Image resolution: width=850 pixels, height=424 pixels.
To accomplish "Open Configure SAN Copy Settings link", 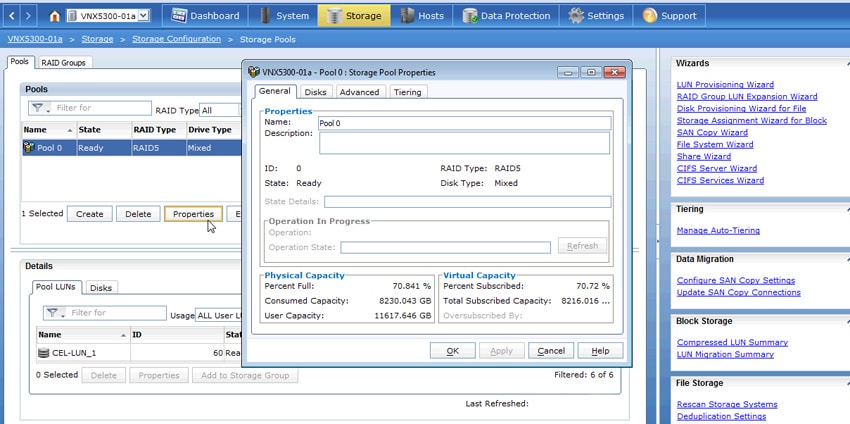I will coord(736,280).
